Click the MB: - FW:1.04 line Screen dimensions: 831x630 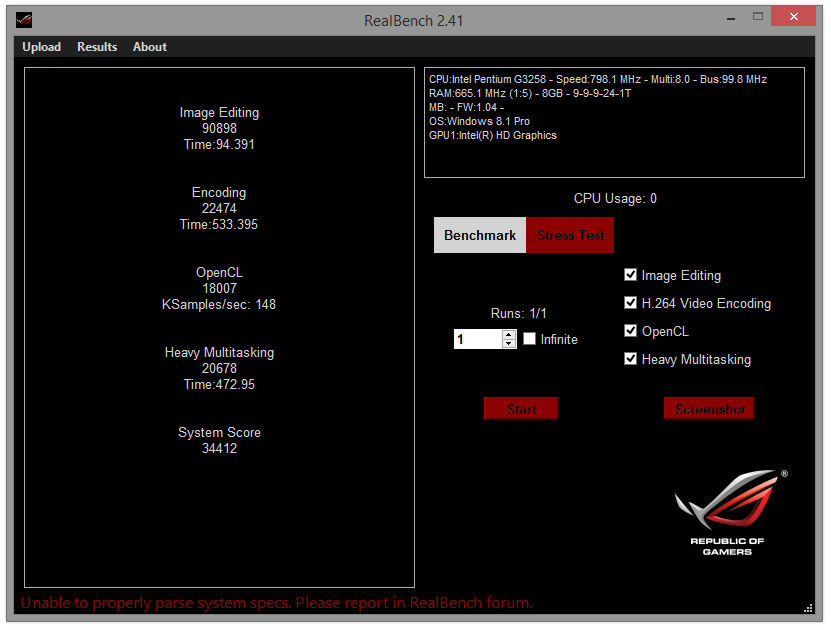(x=466, y=107)
